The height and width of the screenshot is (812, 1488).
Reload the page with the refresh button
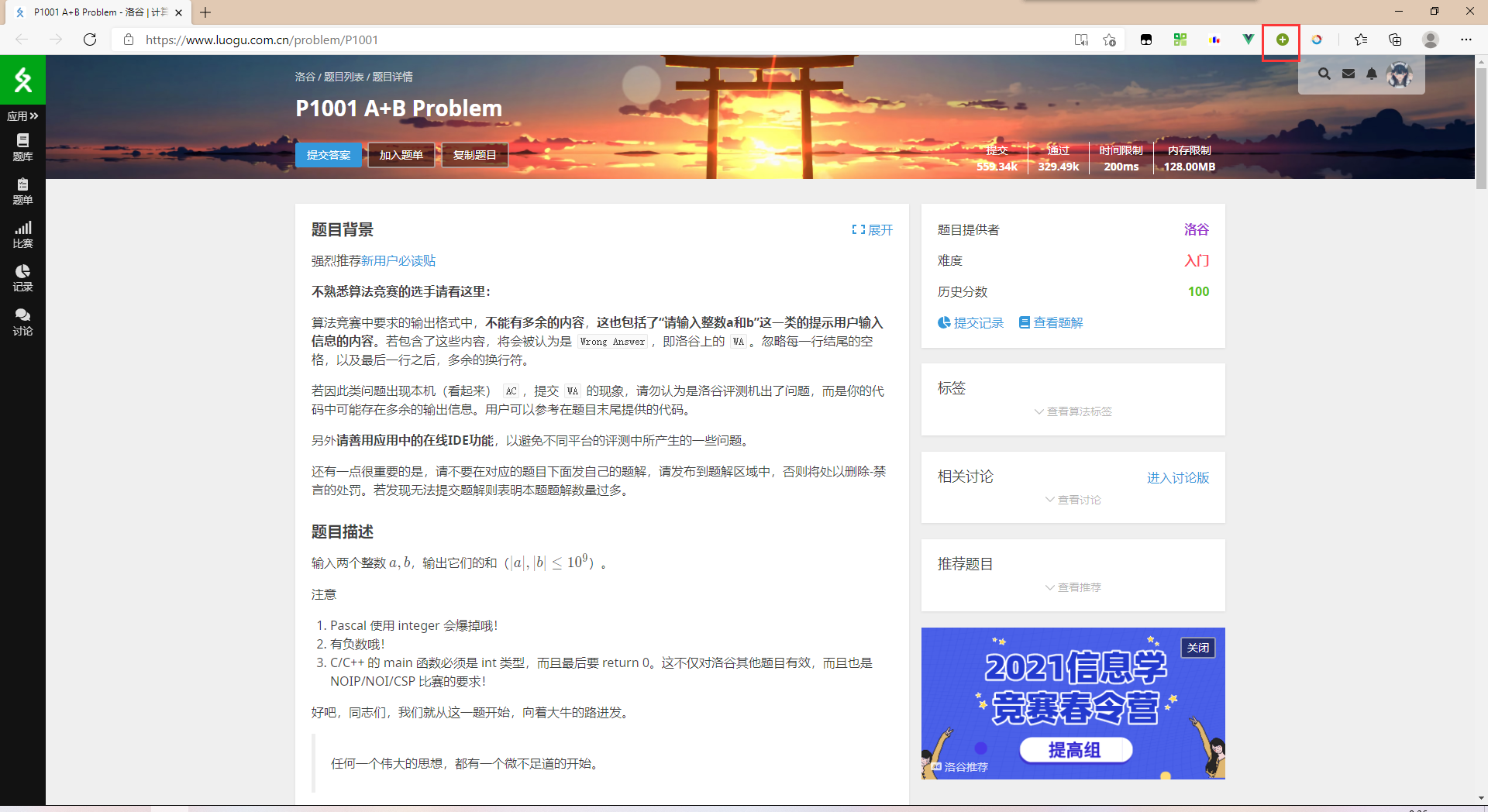coord(90,40)
